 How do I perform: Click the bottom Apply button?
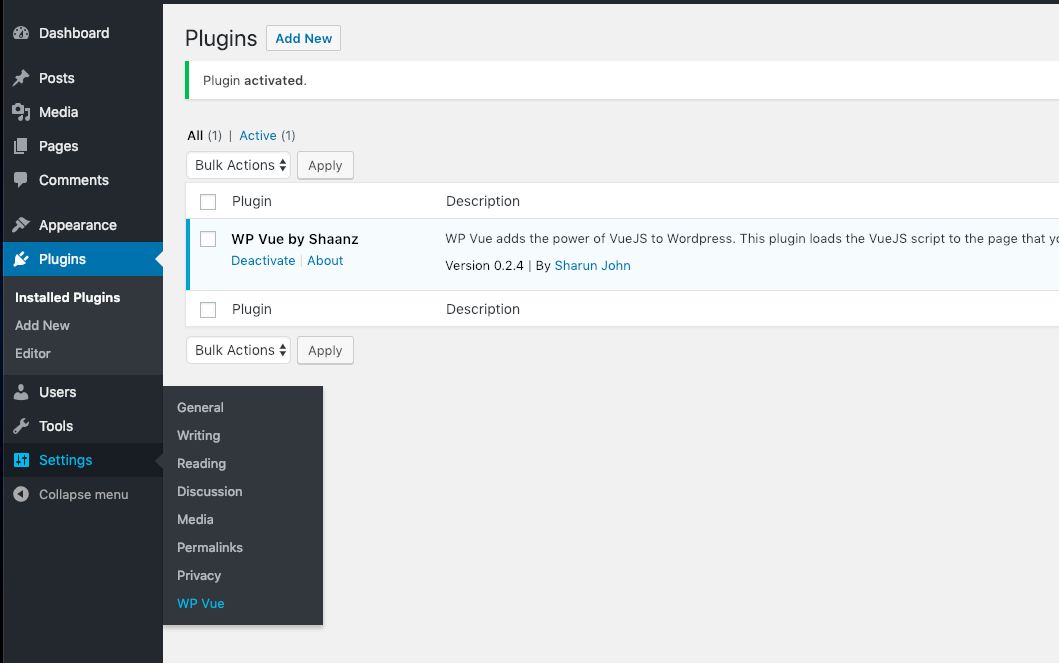(x=325, y=350)
